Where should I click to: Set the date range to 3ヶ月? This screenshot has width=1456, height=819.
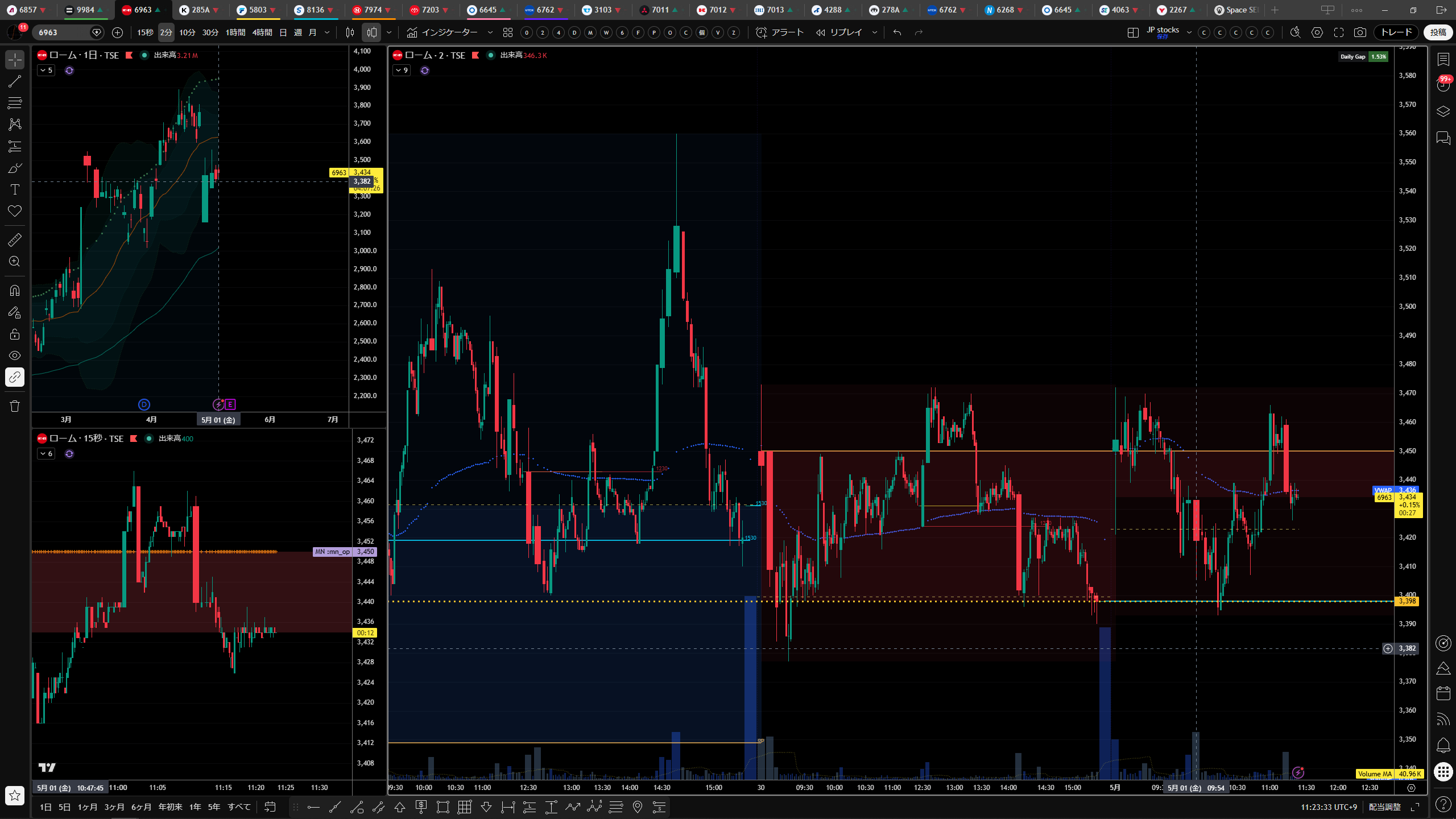coord(114,807)
